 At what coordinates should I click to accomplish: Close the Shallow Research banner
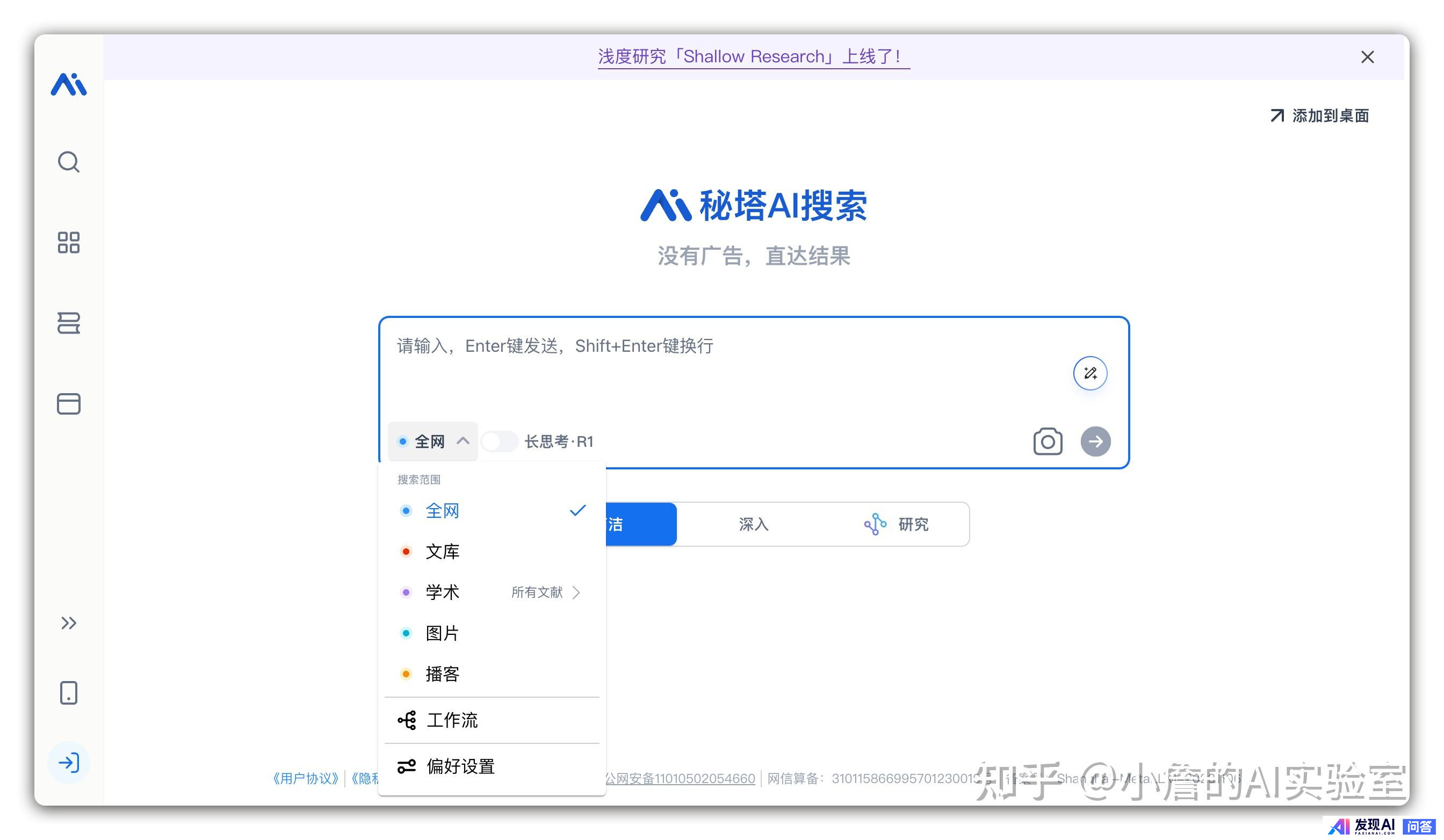pos(1367,57)
